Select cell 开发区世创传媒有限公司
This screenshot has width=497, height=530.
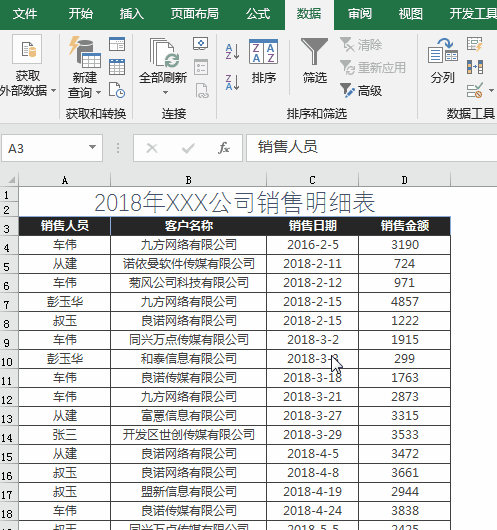pos(188,435)
